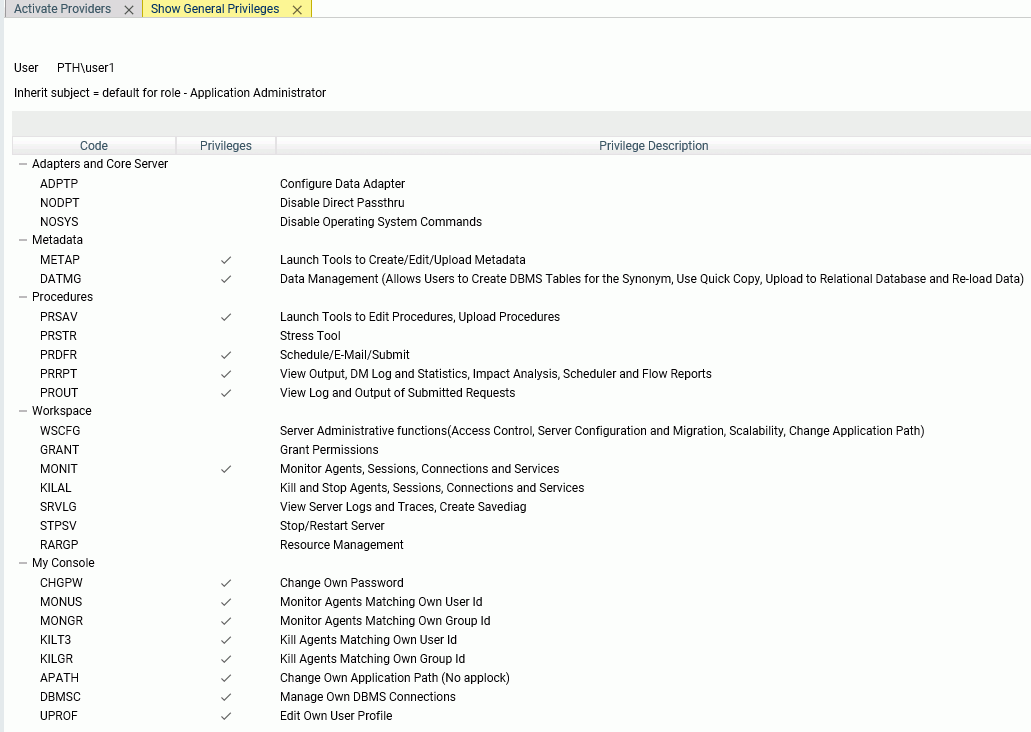Click 'Edit Own User Profile' description

[x=336, y=716]
